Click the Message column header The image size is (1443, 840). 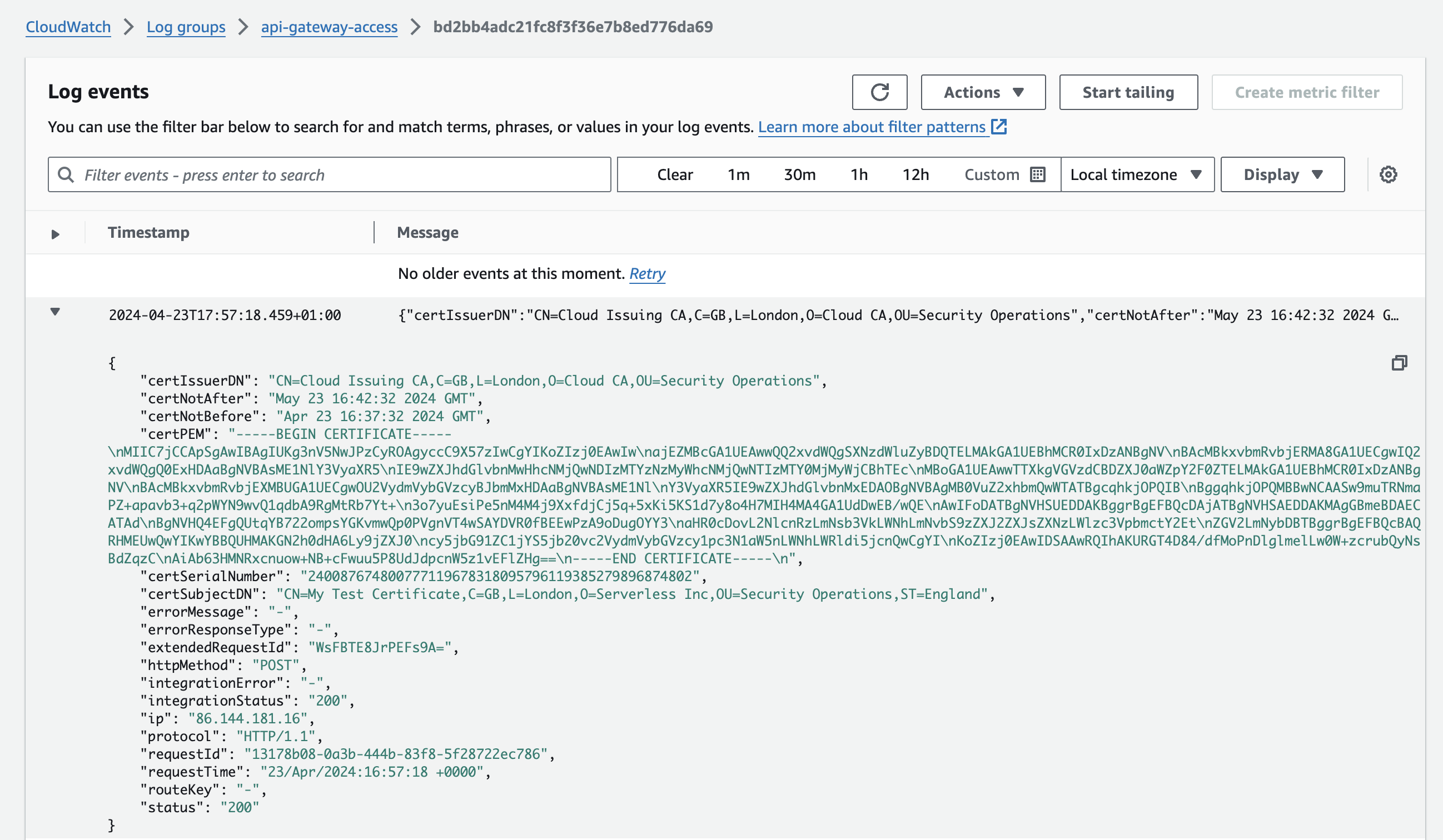(427, 232)
